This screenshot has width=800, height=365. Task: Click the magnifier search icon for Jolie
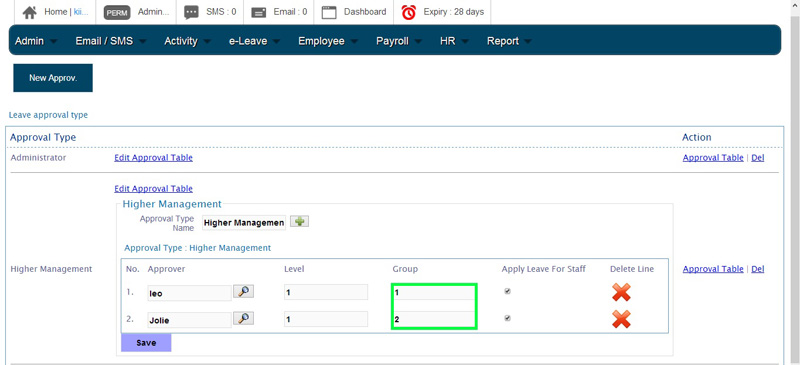244,319
